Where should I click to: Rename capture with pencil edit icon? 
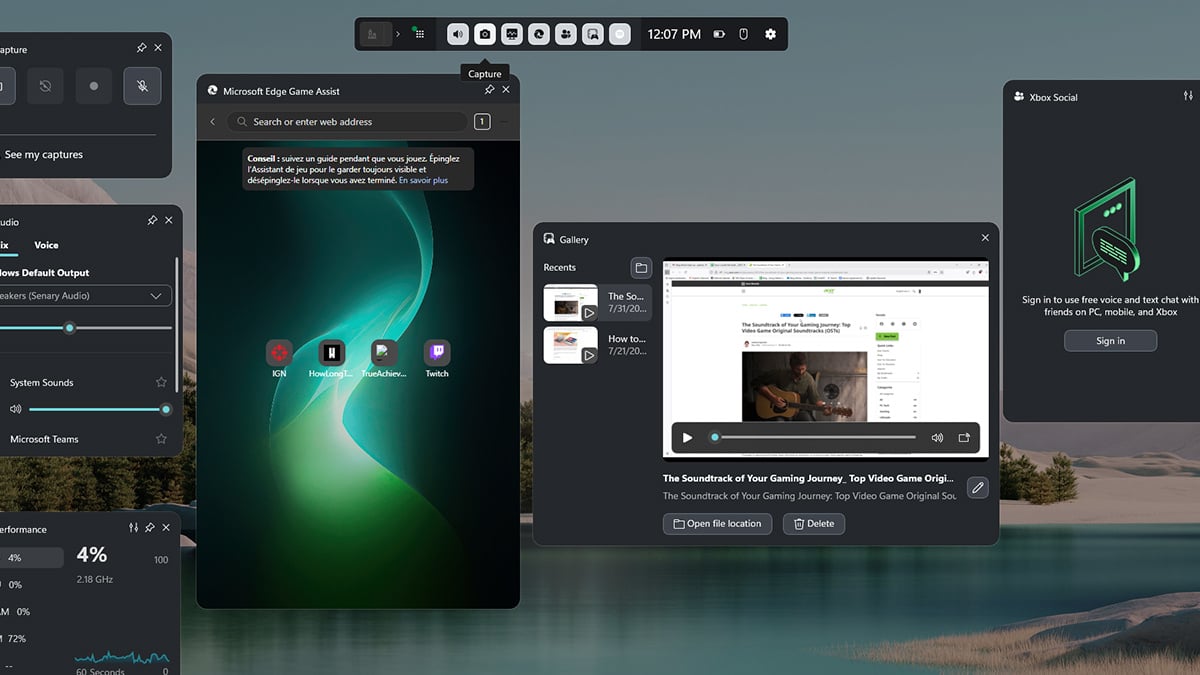click(978, 488)
